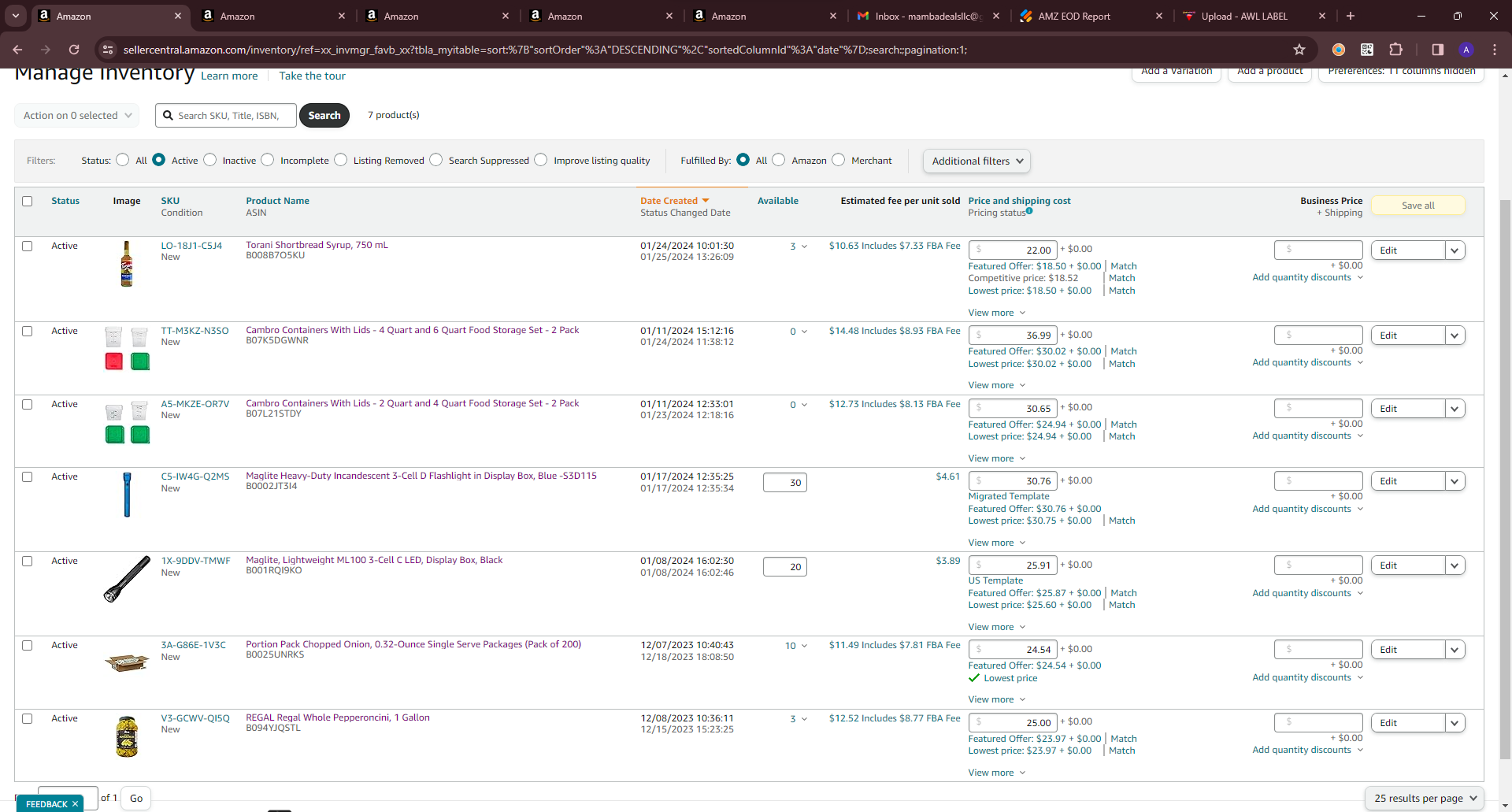Image resolution: width=1512 pixels, height=812 pixels.
Task: Filter by Merchant fulfillment radio
Action: (x=838, y=160)
